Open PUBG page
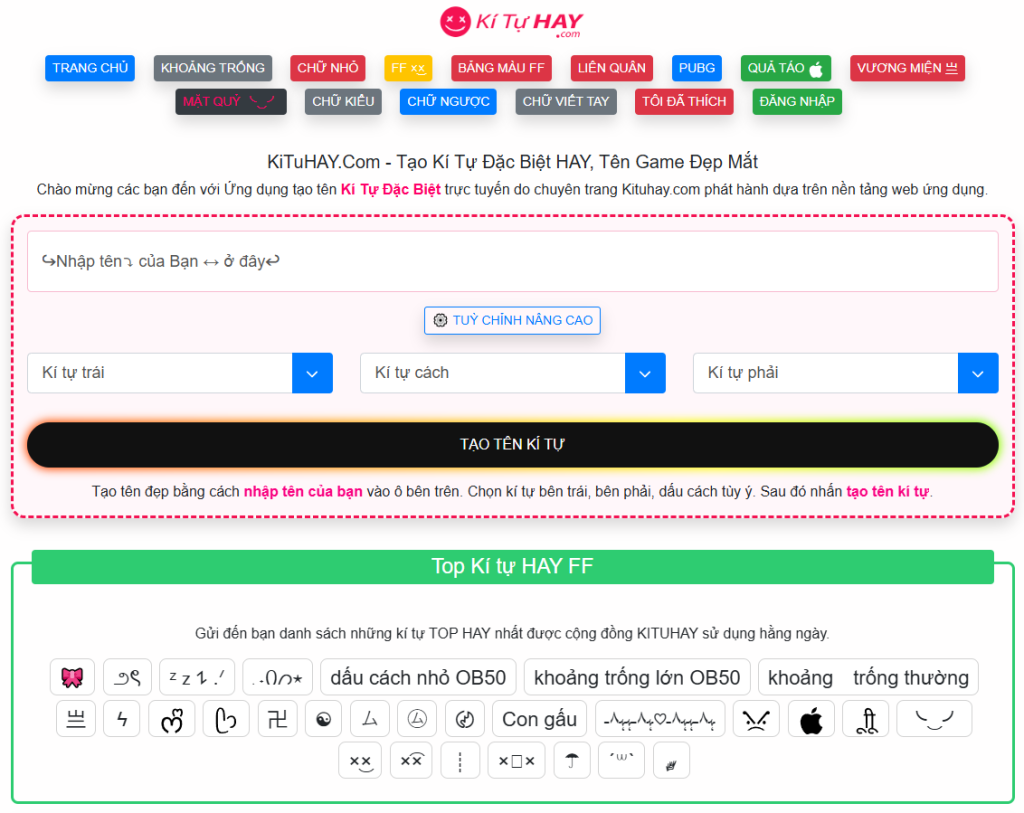The height and width of the screenshot is (813, 1024). [697, 68]
